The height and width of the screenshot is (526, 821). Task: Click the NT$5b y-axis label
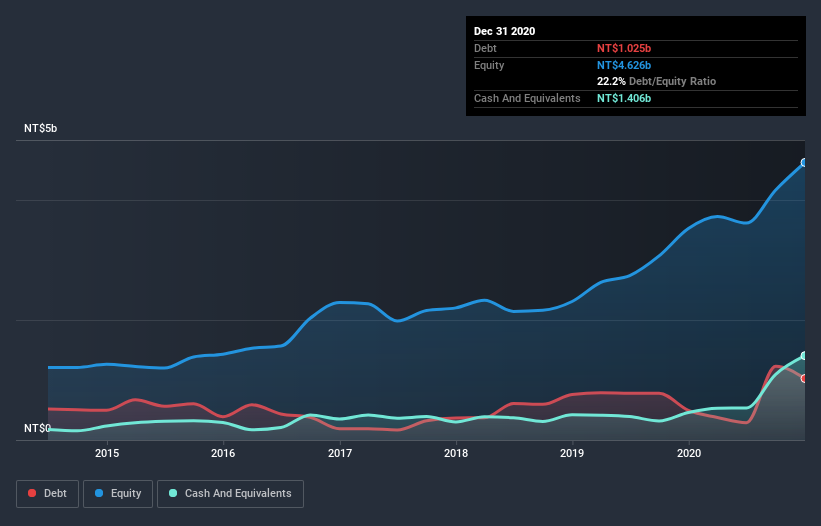(40, 128)
